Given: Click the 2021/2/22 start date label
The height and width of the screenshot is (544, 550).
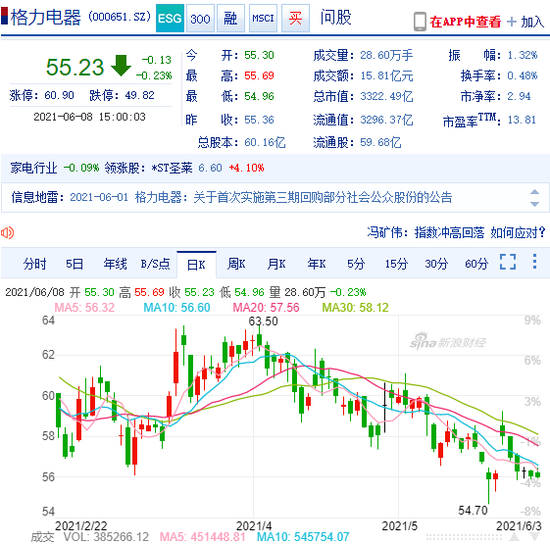Looking at the screenshot, I should click(81, 526).
